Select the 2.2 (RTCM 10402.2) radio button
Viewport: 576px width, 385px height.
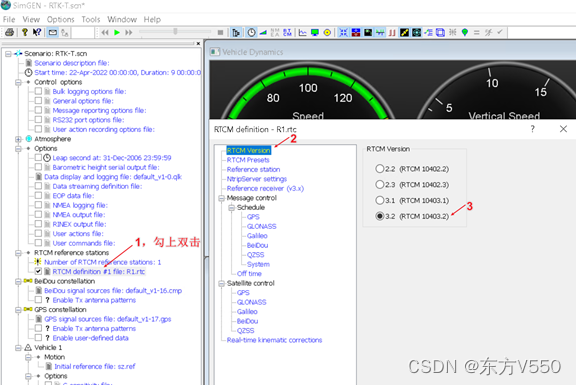pyautogui.click(x=379, y=169)
